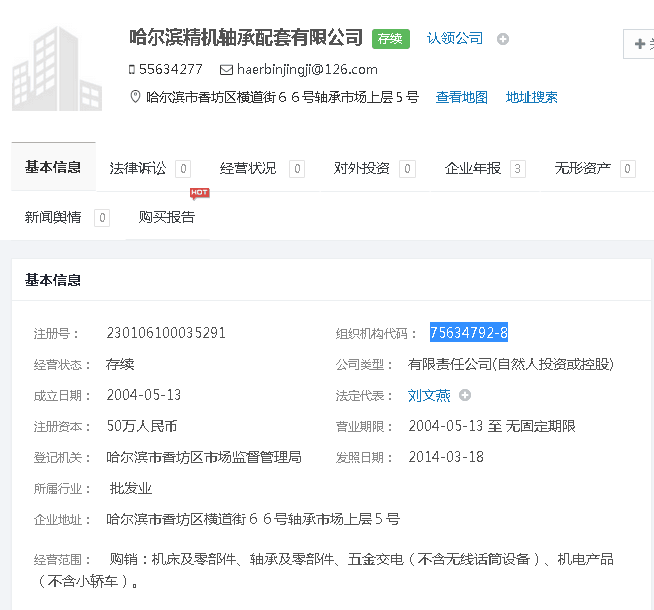Click the red HOT badge above 购买报告
This screenshot has height=610, width=654.
pyautogui.click(x=199, y=192)
